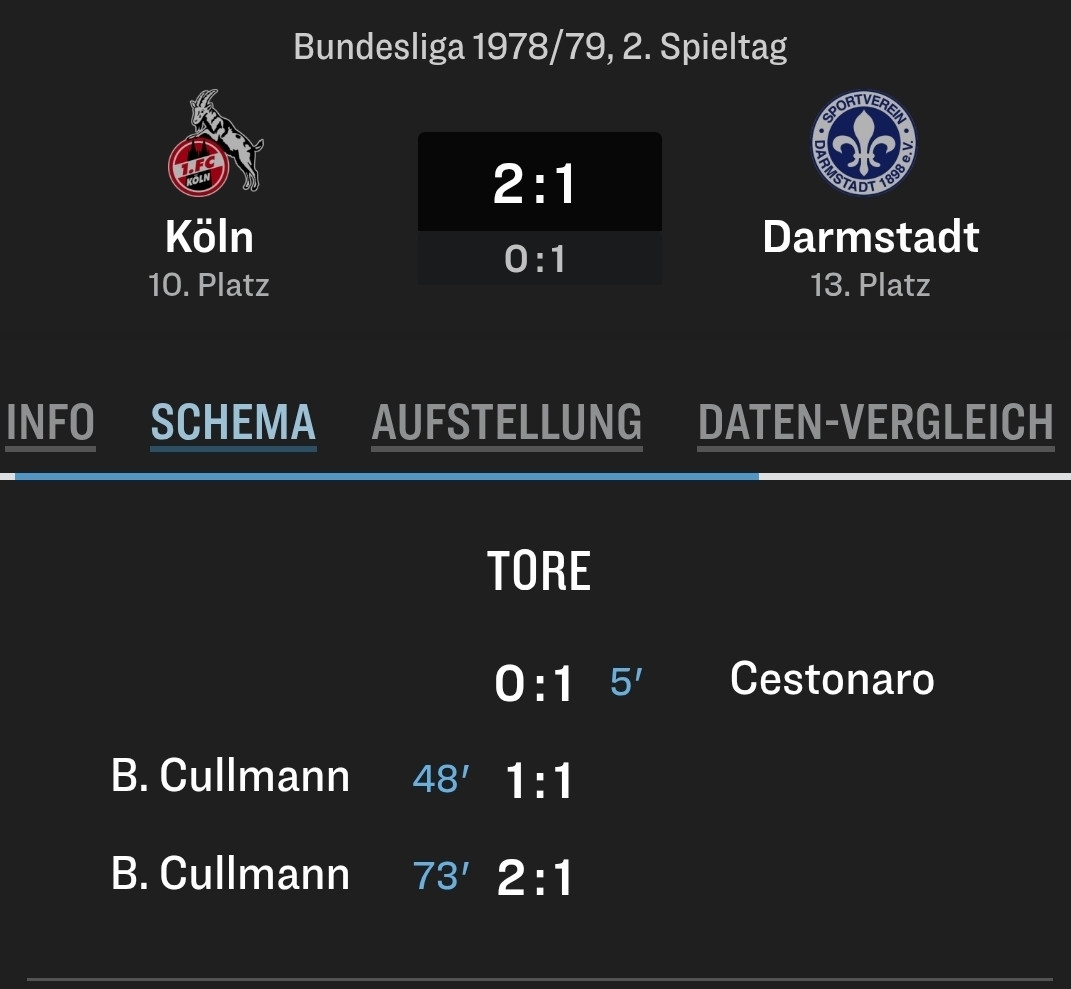Image resolution: width=1071 pixels, height=989 pixels.
Task: Open the DATEN-VERGLEICH tab
Action: coord(875,423)
